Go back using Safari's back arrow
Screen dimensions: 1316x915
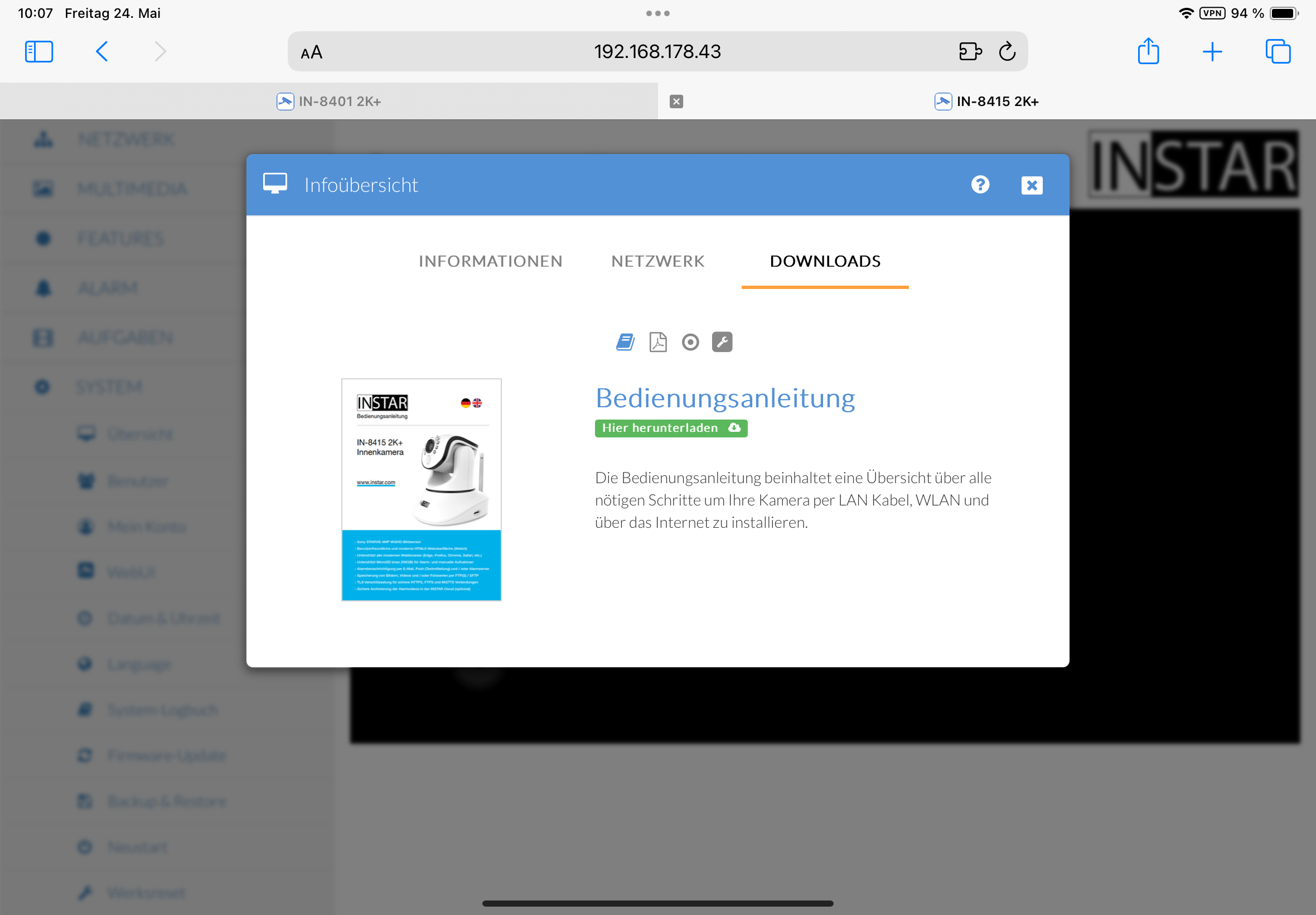tap(102, 51)
